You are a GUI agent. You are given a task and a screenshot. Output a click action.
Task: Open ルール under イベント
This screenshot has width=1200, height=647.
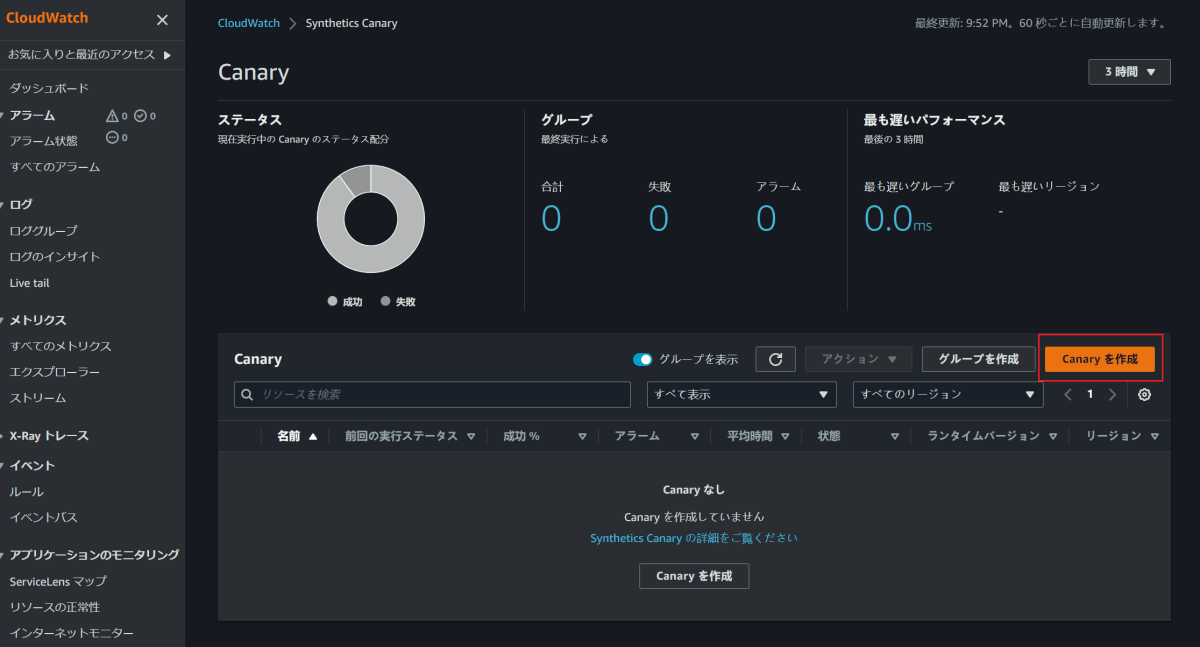pyautogui.click(x=26, y=491)
